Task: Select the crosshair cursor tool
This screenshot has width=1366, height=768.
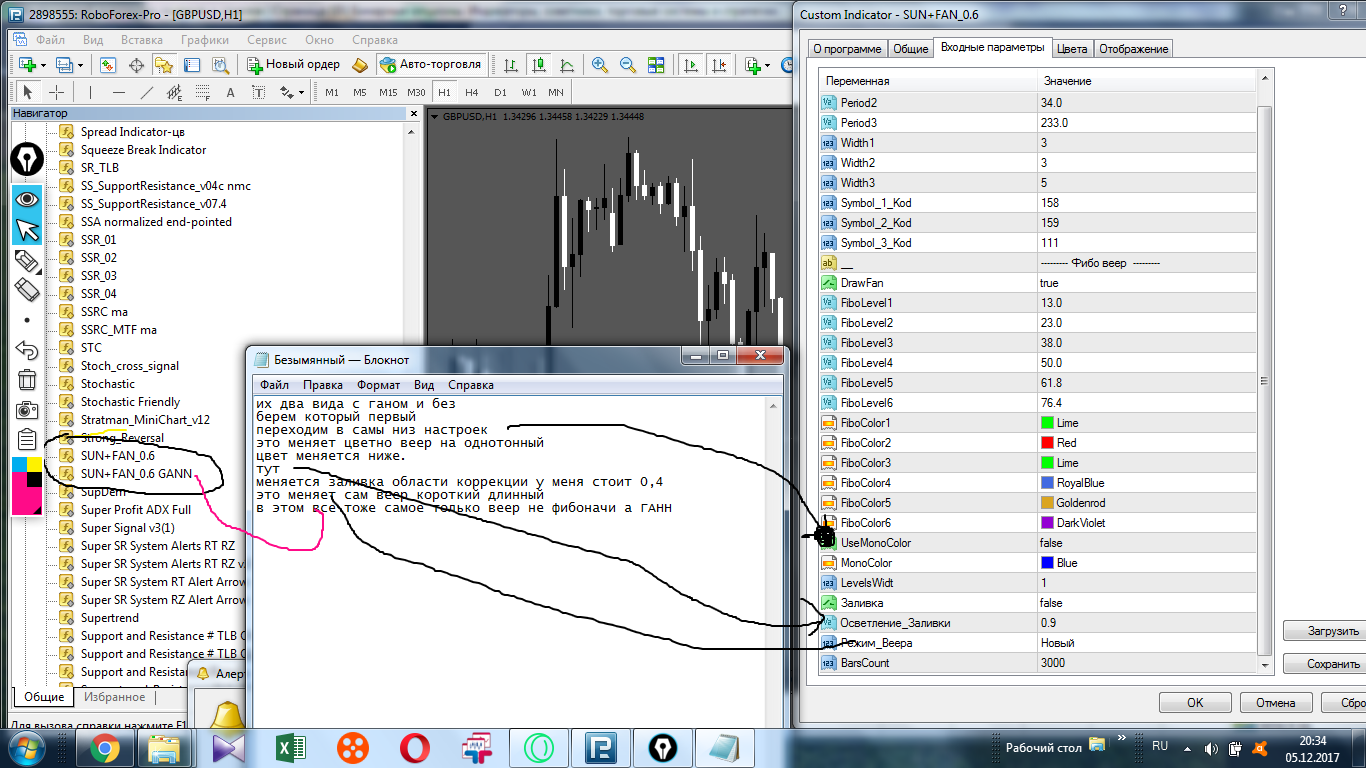Action: coord(57,92)
